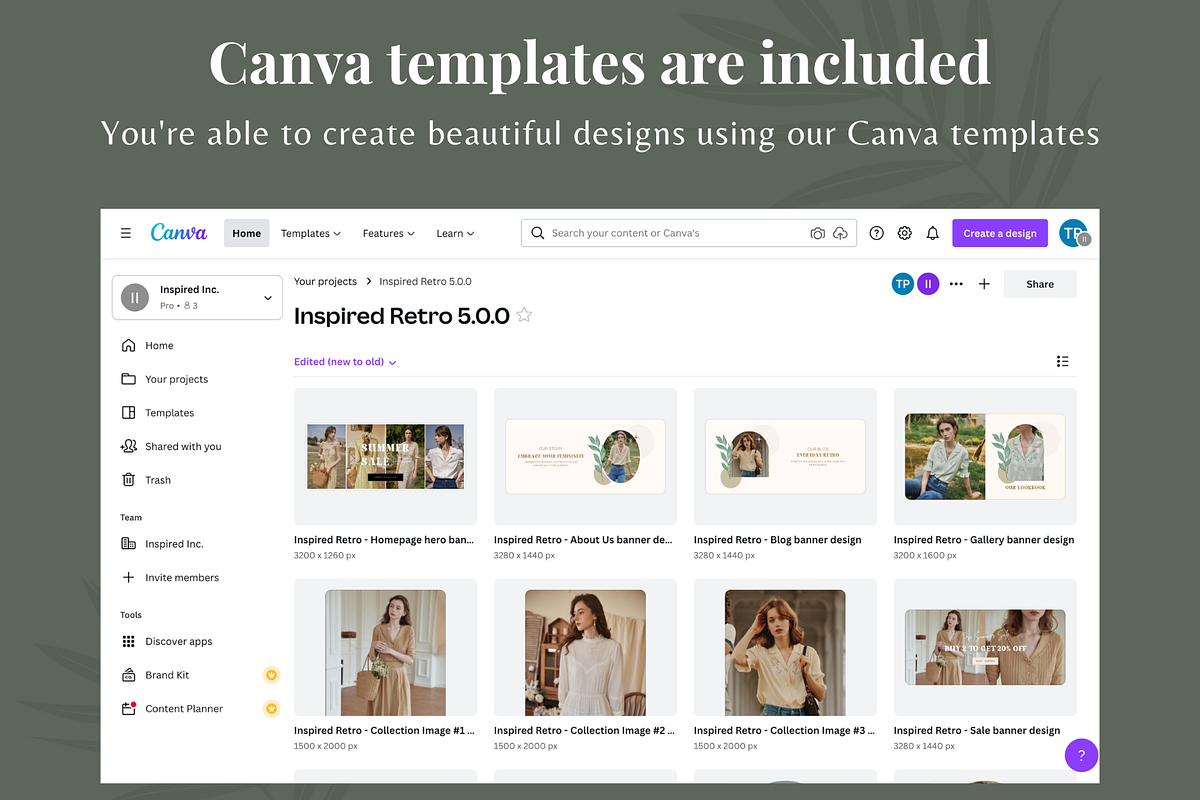Open Collection Image #2 thumbnail
Image resolution: width=1200 pixels, height=800 pixels.
pyautogui.click(x=585, y=647)
